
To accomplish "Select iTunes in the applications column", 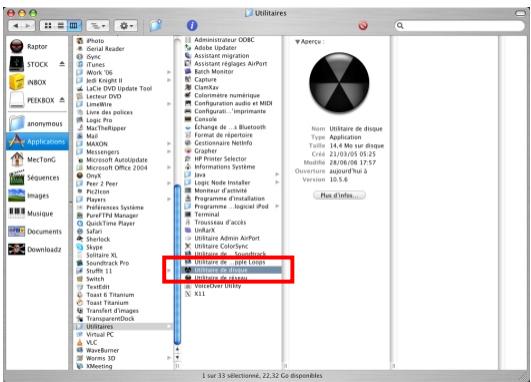I will pyautogui.click(x=95, y=64).
